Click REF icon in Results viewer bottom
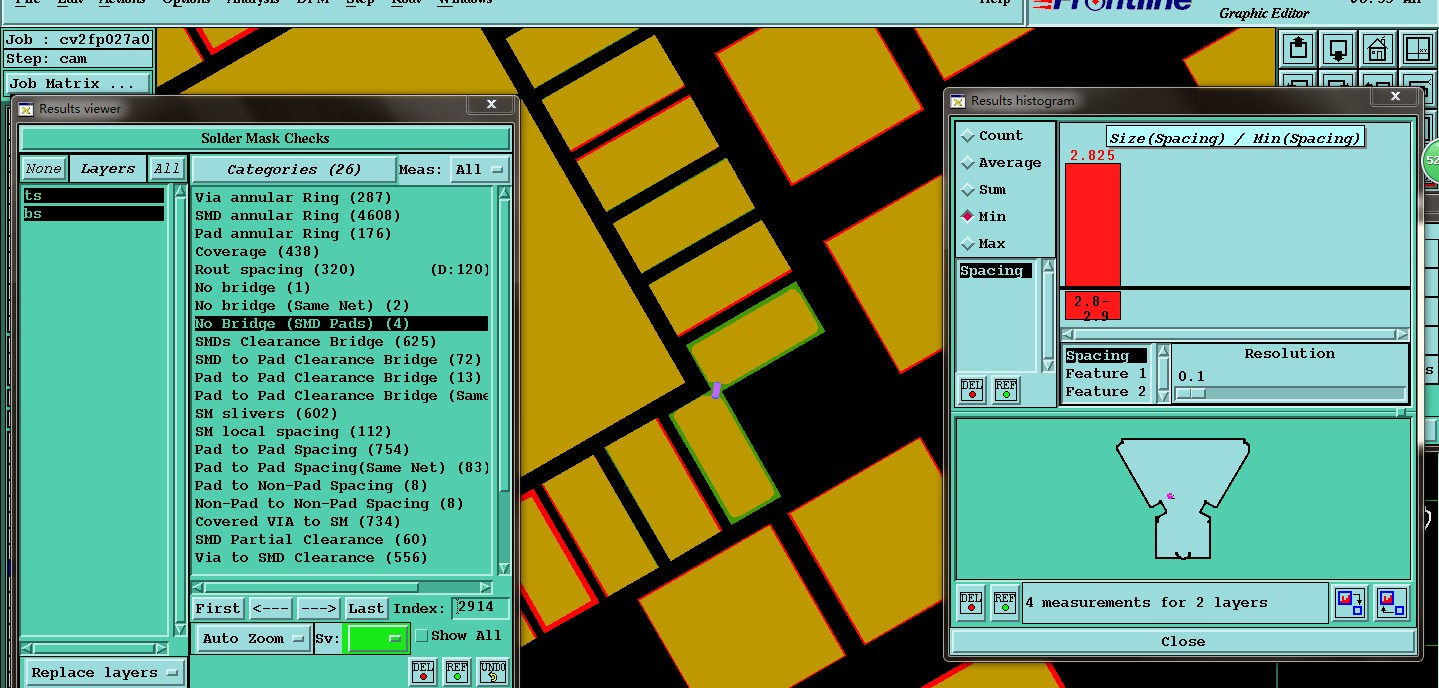Viewport: 1439px width, 688px height. 457,672
